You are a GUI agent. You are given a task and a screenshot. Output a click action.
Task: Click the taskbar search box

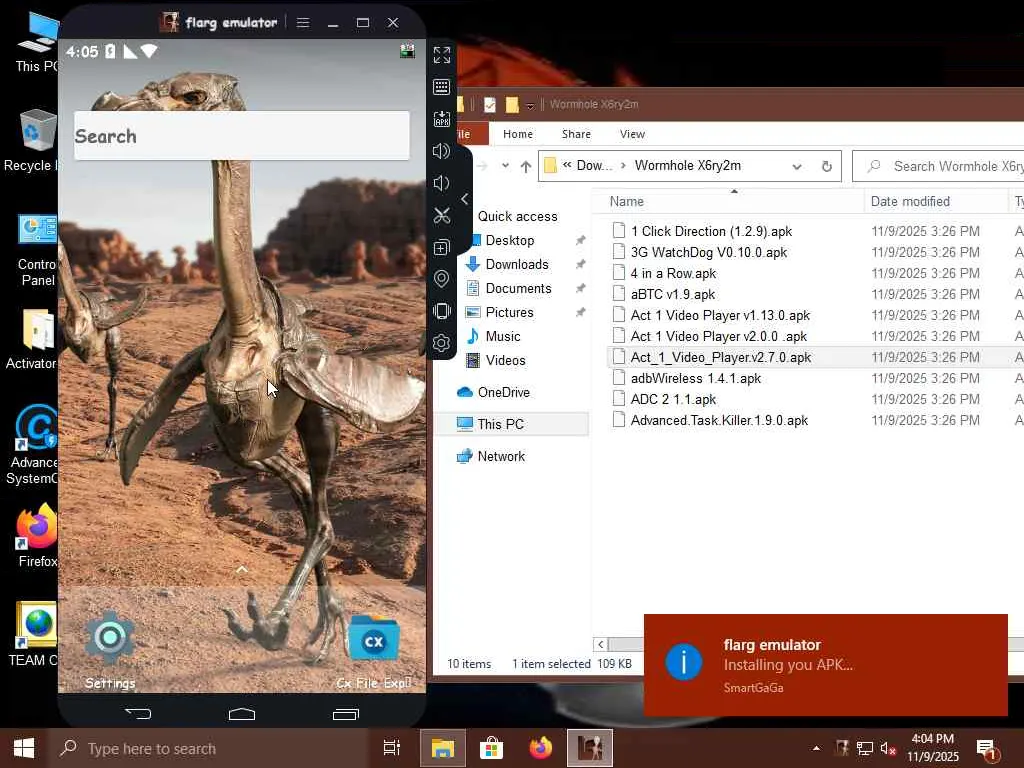click(209, 748)
